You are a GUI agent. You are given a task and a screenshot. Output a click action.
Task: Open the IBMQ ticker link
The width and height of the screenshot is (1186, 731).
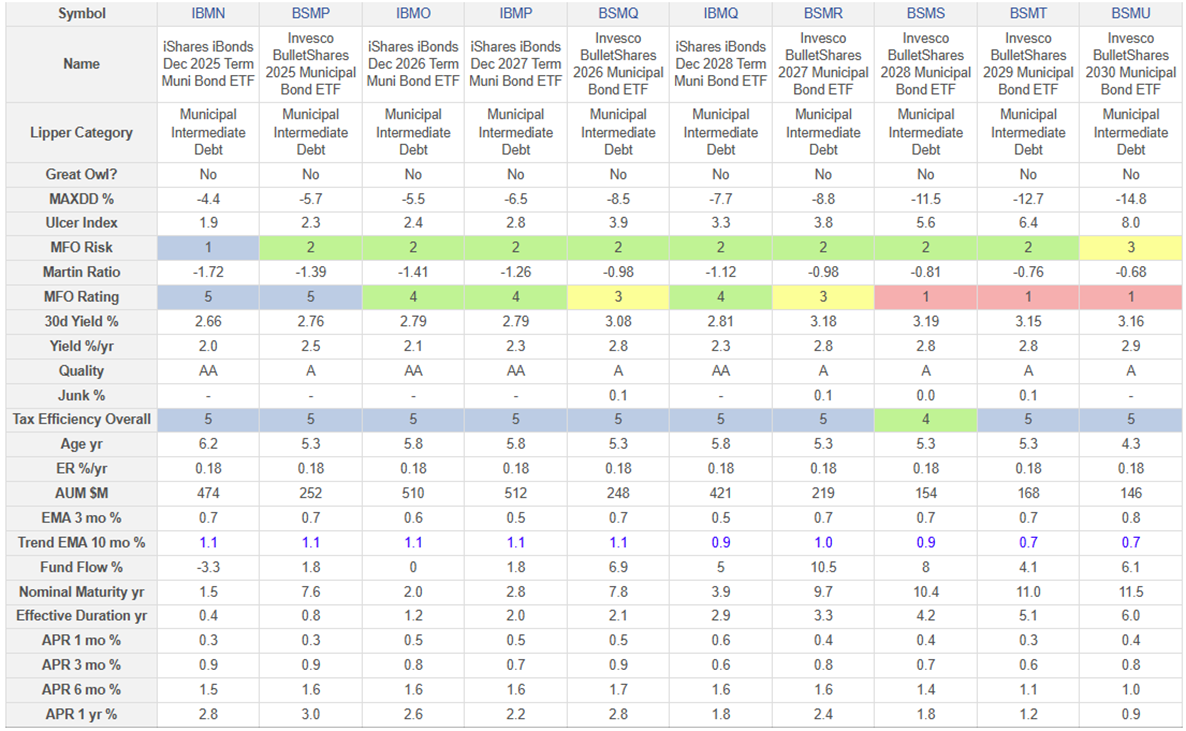(721, 14)
